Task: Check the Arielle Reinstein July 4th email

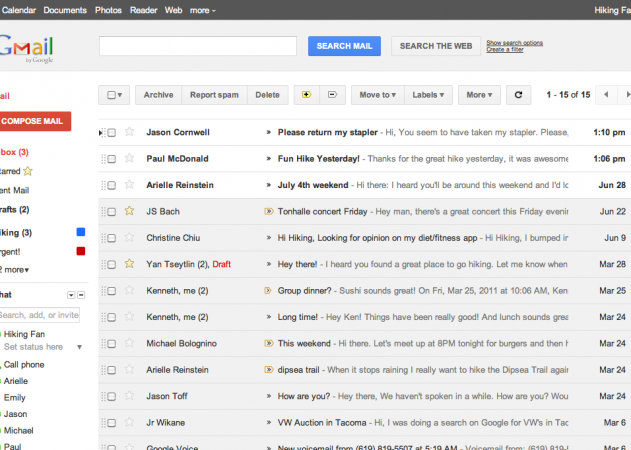Action: [x=112, y=185]
